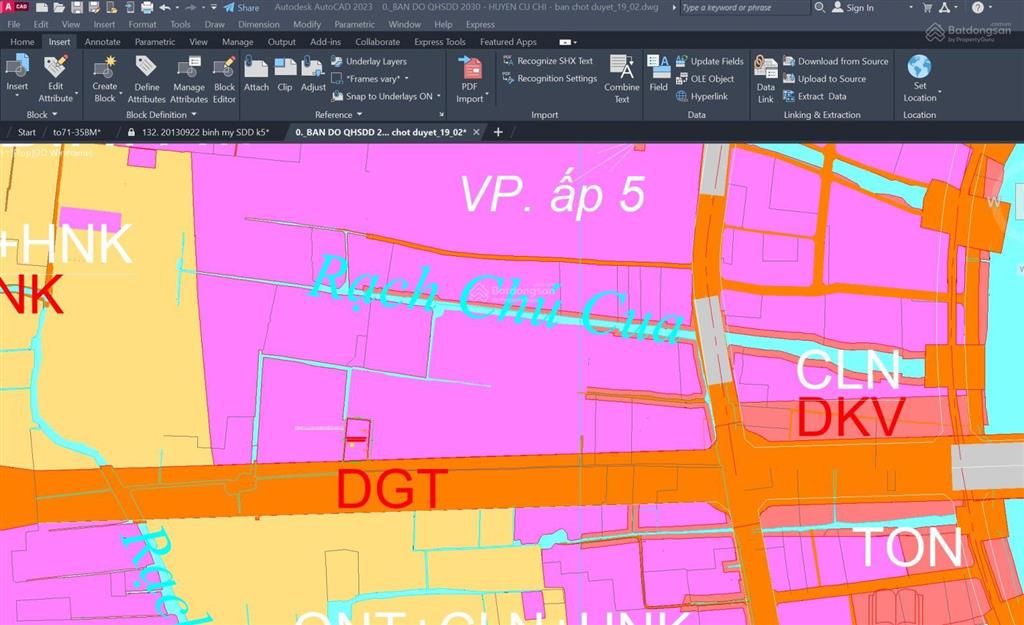The width and height of the screenshot is (1024, 625).
Task: Switch to the Annotate ribbon tab
Action: click(x=103, y=42)
